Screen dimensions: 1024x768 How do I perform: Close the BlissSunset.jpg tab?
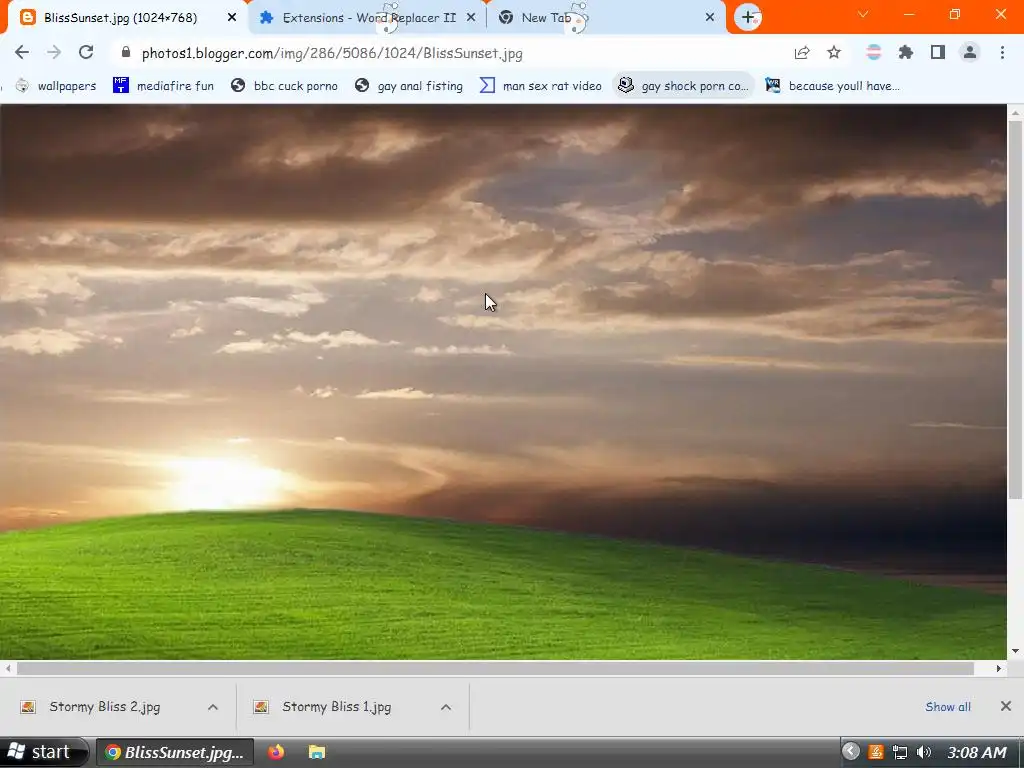(232, 18)
